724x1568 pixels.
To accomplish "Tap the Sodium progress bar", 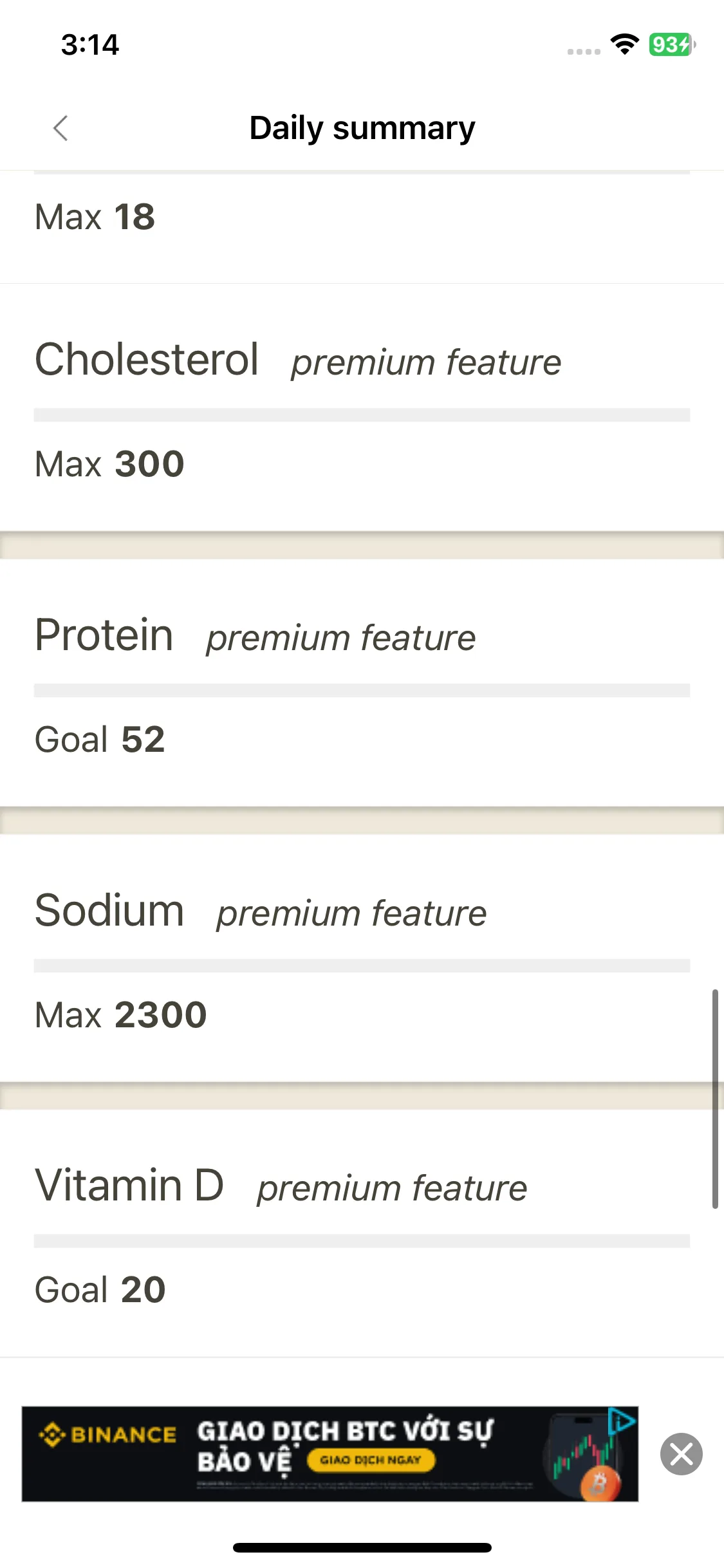I will pos(362,966).
